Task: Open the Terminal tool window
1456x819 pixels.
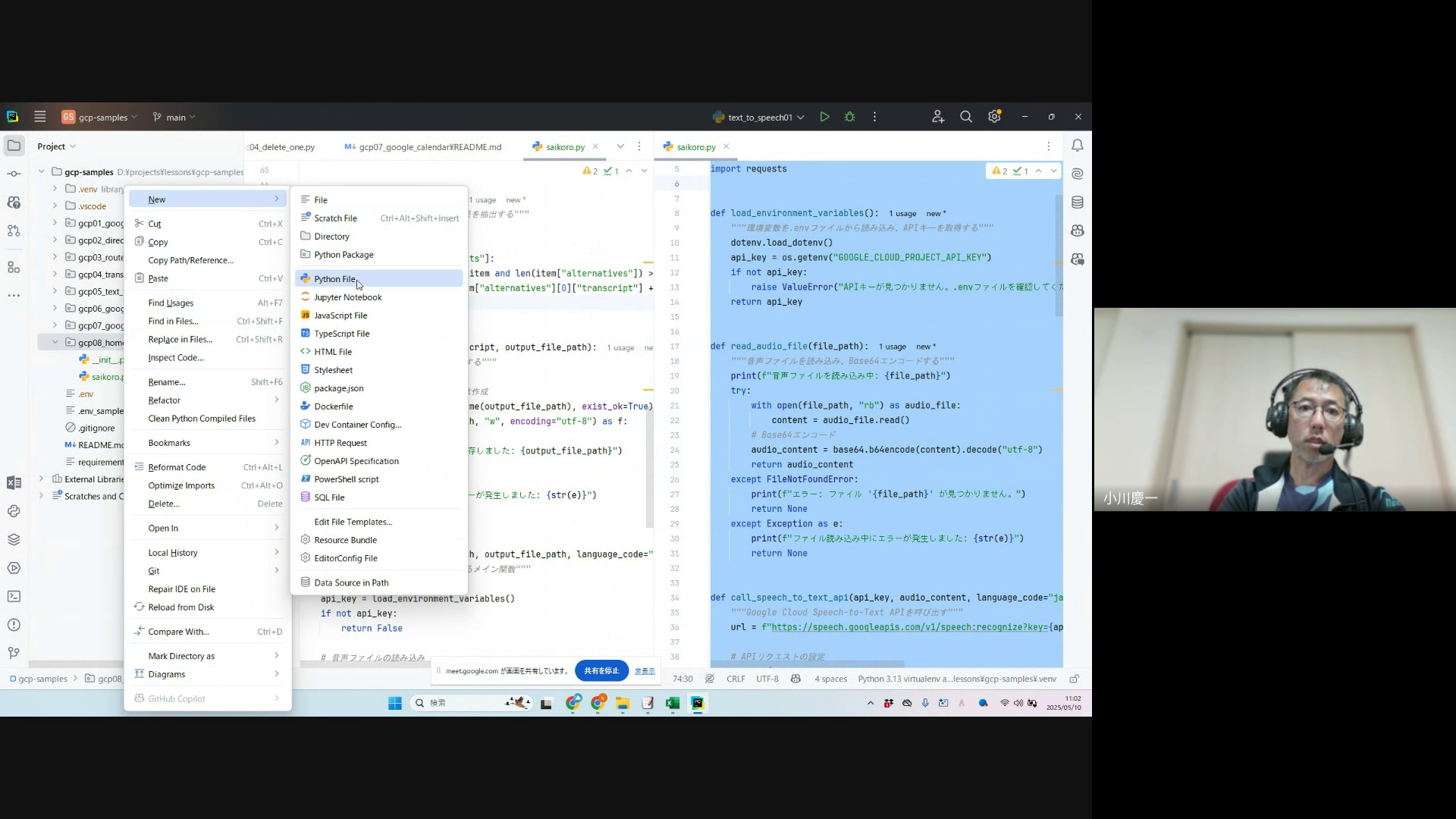Action: click(14, 597)
